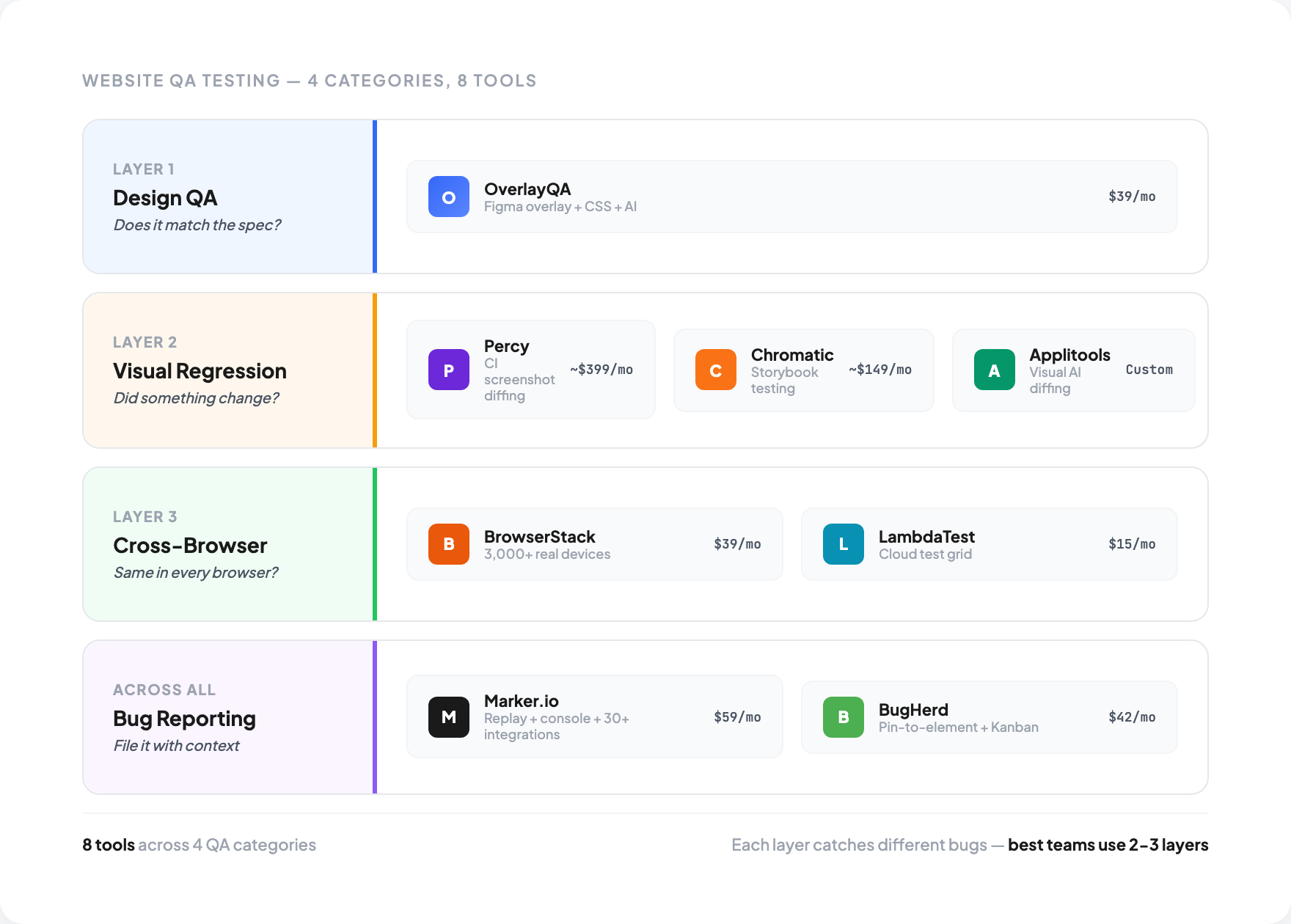Click the orange BrowserStack B icon
The height and width of the screenshot is (924, 1291).
click(x=449, y=544)
